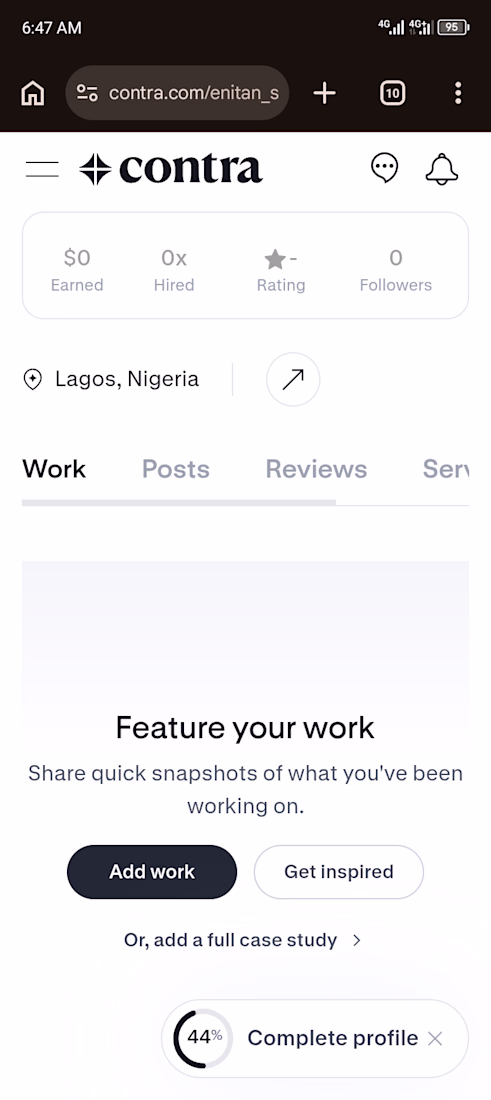Tap the Contra logo
This screenshot has width=491, height=1100.
(x=170, y=169)
